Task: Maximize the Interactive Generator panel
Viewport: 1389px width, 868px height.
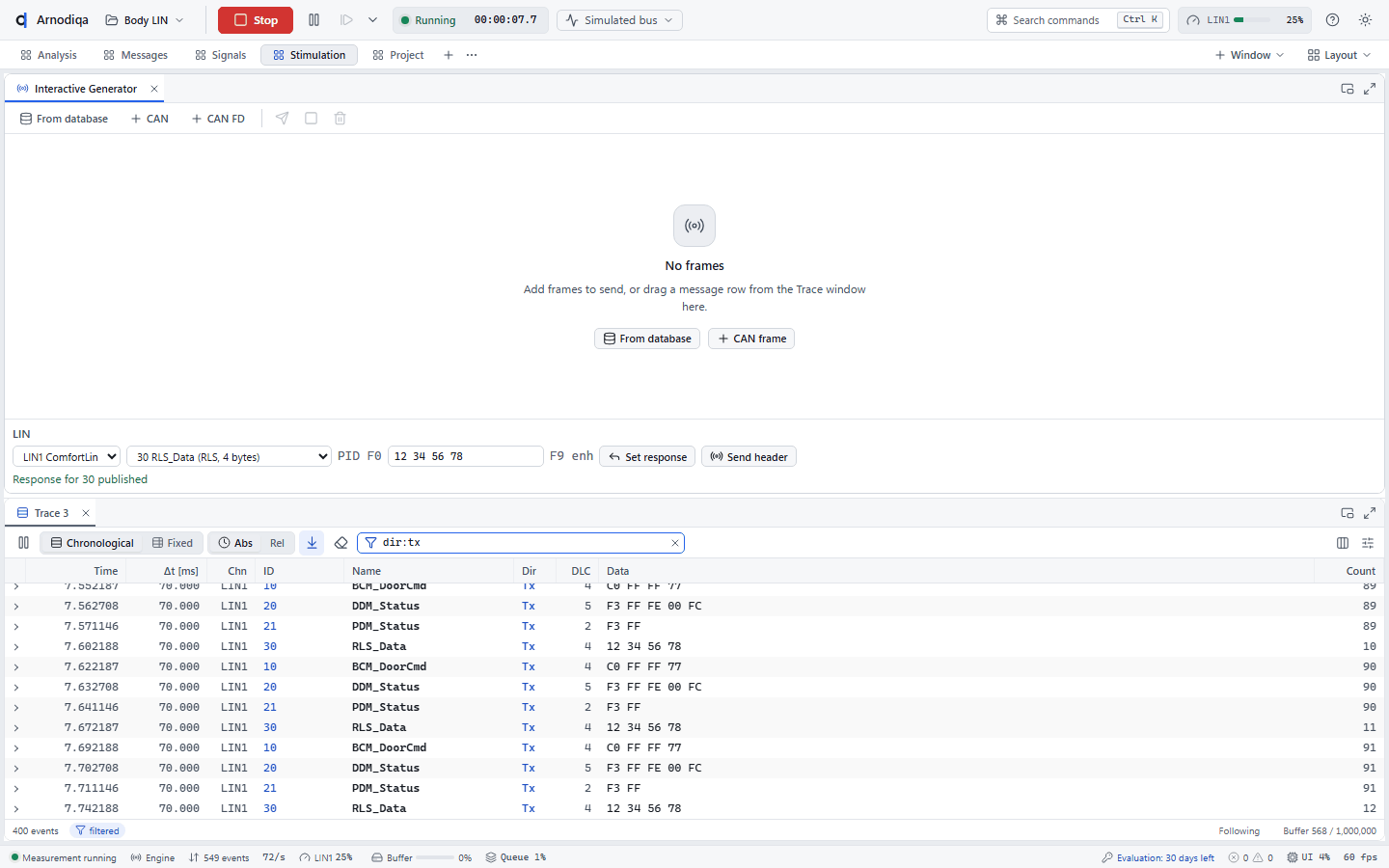Action: [1370, 89]
